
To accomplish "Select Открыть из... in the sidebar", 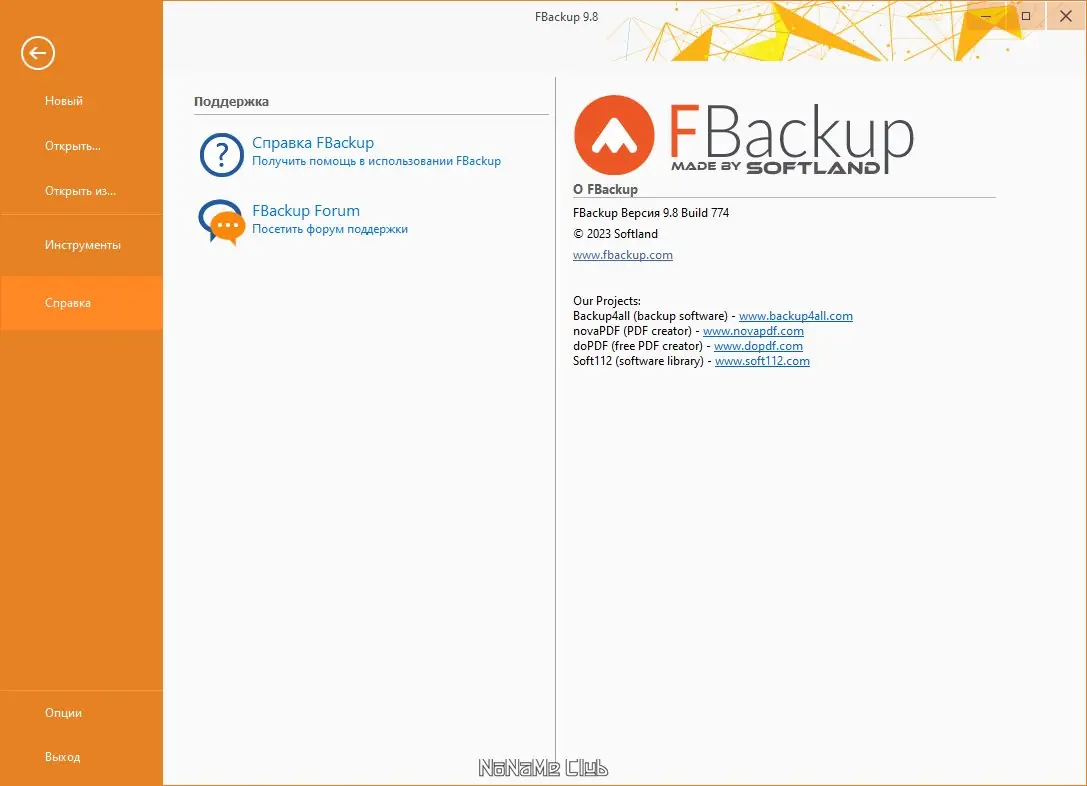I will [80, 191].
